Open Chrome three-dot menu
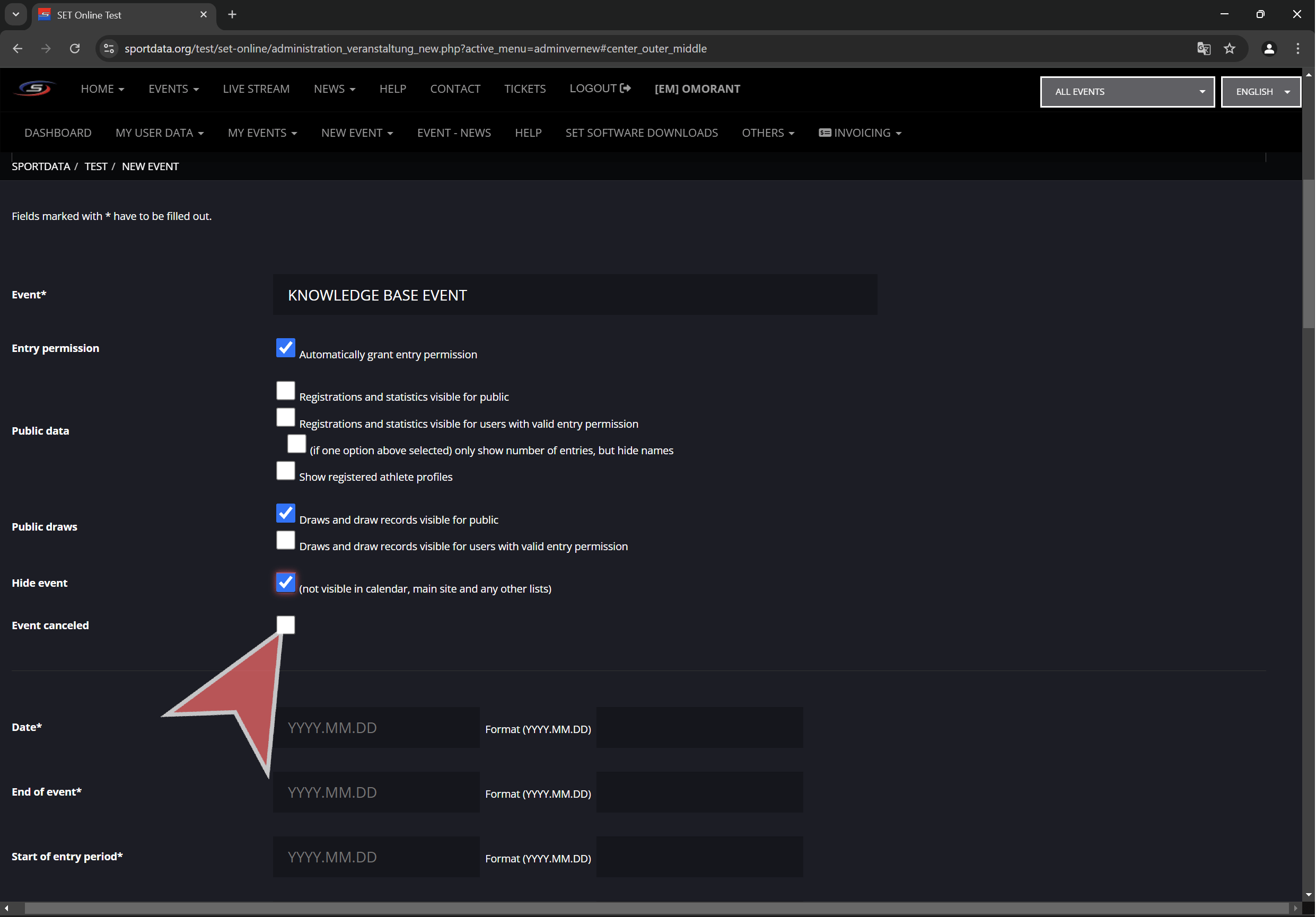This screenshot has height=917, width=1316. [x=1297, y=49]
